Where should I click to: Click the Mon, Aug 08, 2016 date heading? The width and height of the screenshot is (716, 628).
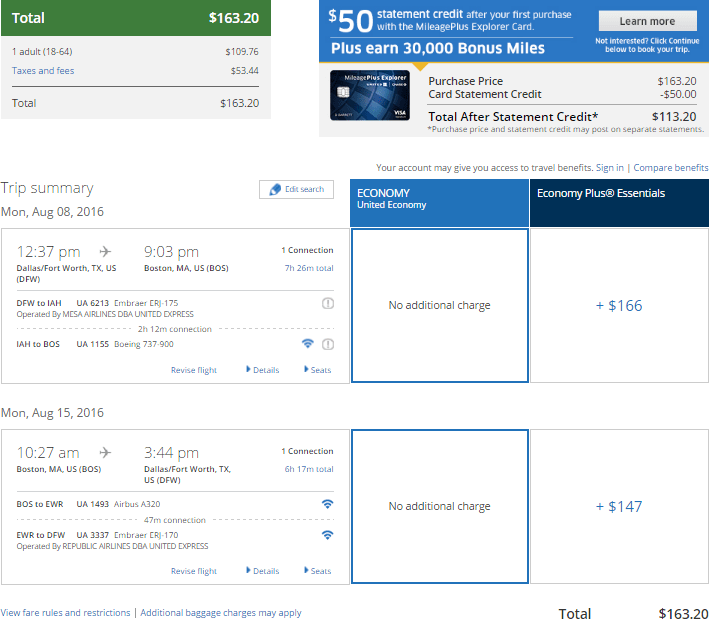point(53,212)
